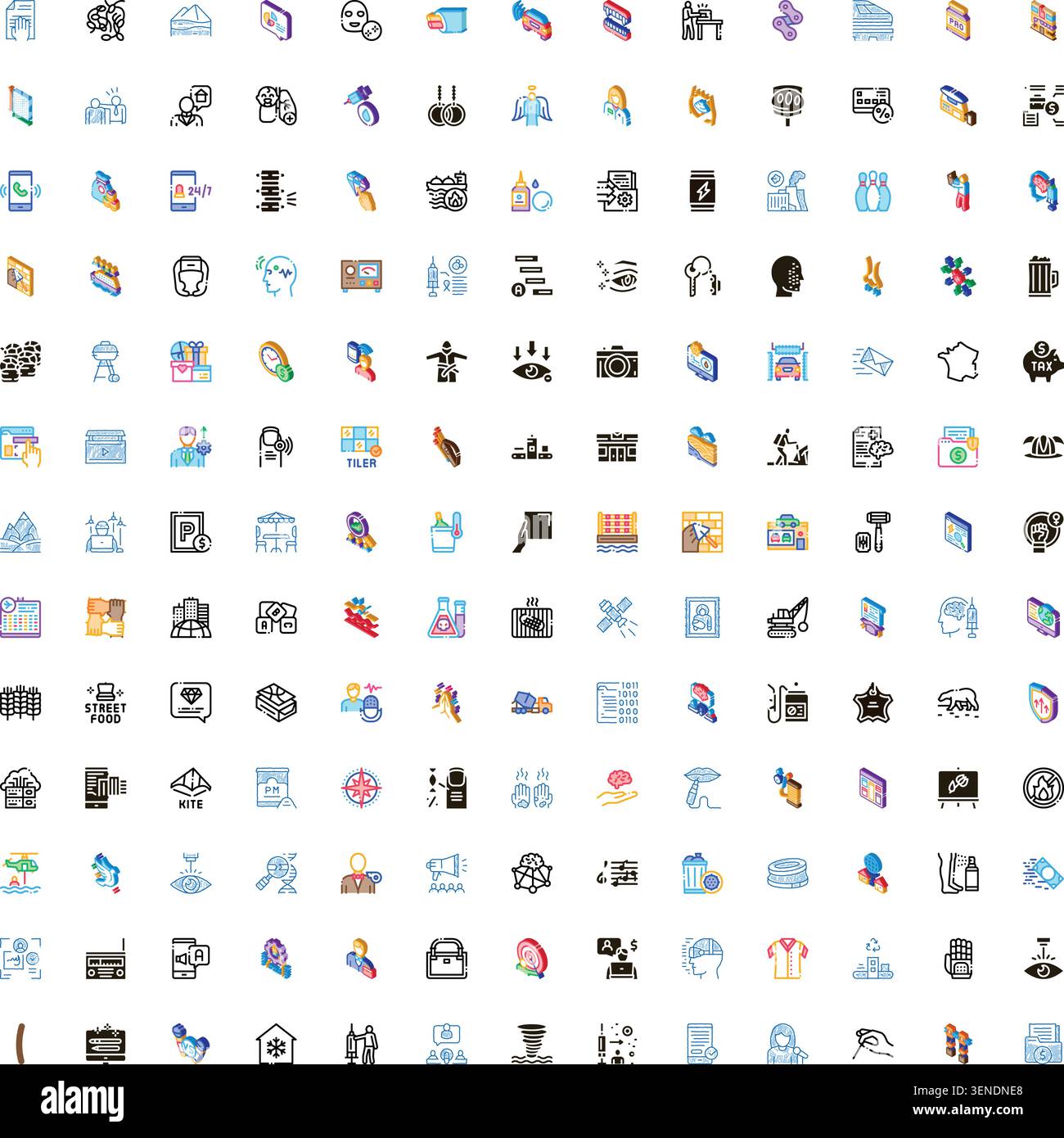This screenshot has width=1064, height=1138.
Task: Select the flying envelope icon
Action: click(872, 362)
